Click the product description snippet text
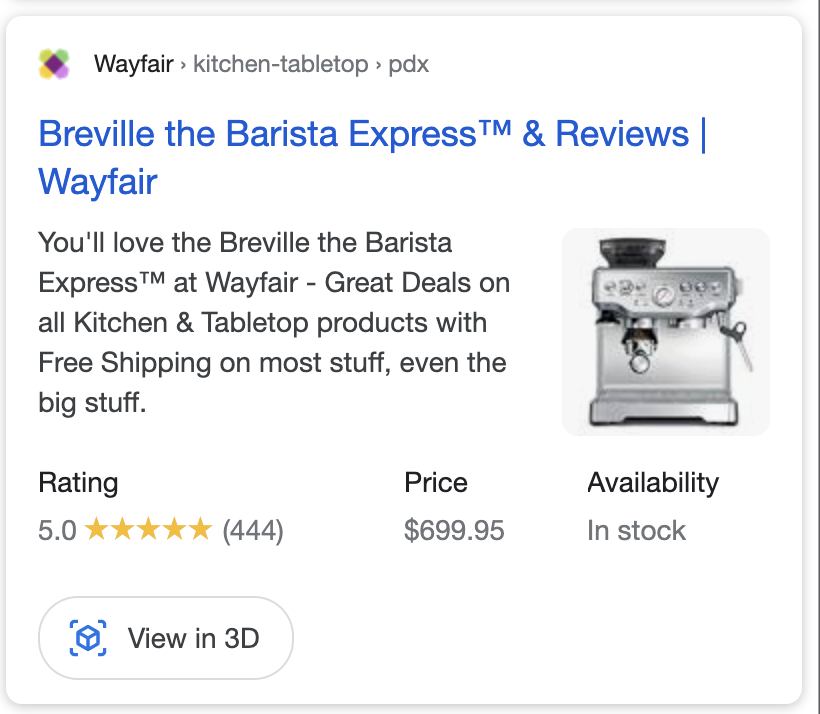 pos(274,323)
